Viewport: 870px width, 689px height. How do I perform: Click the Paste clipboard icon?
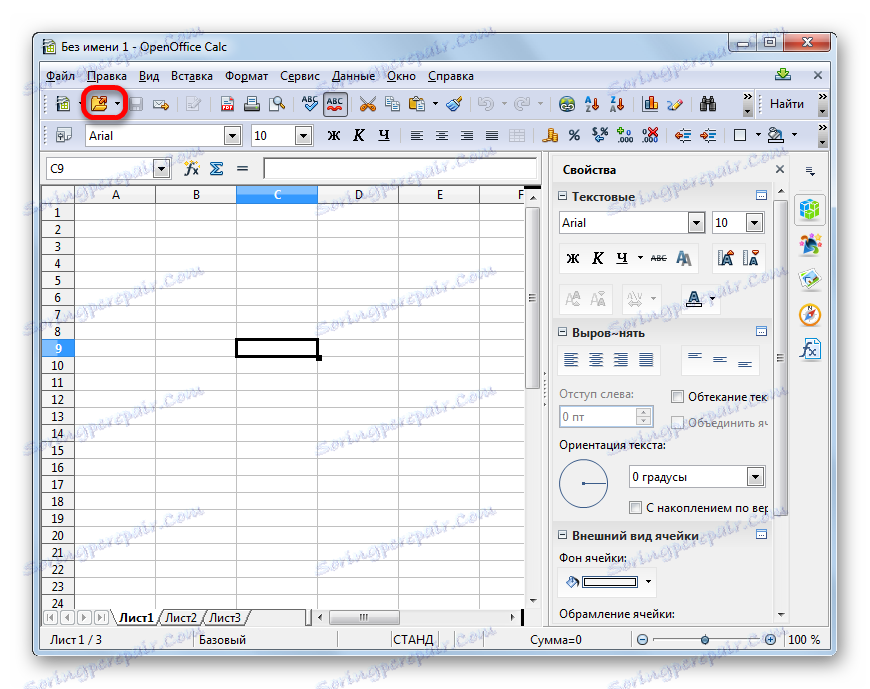[x=417, y=104]
